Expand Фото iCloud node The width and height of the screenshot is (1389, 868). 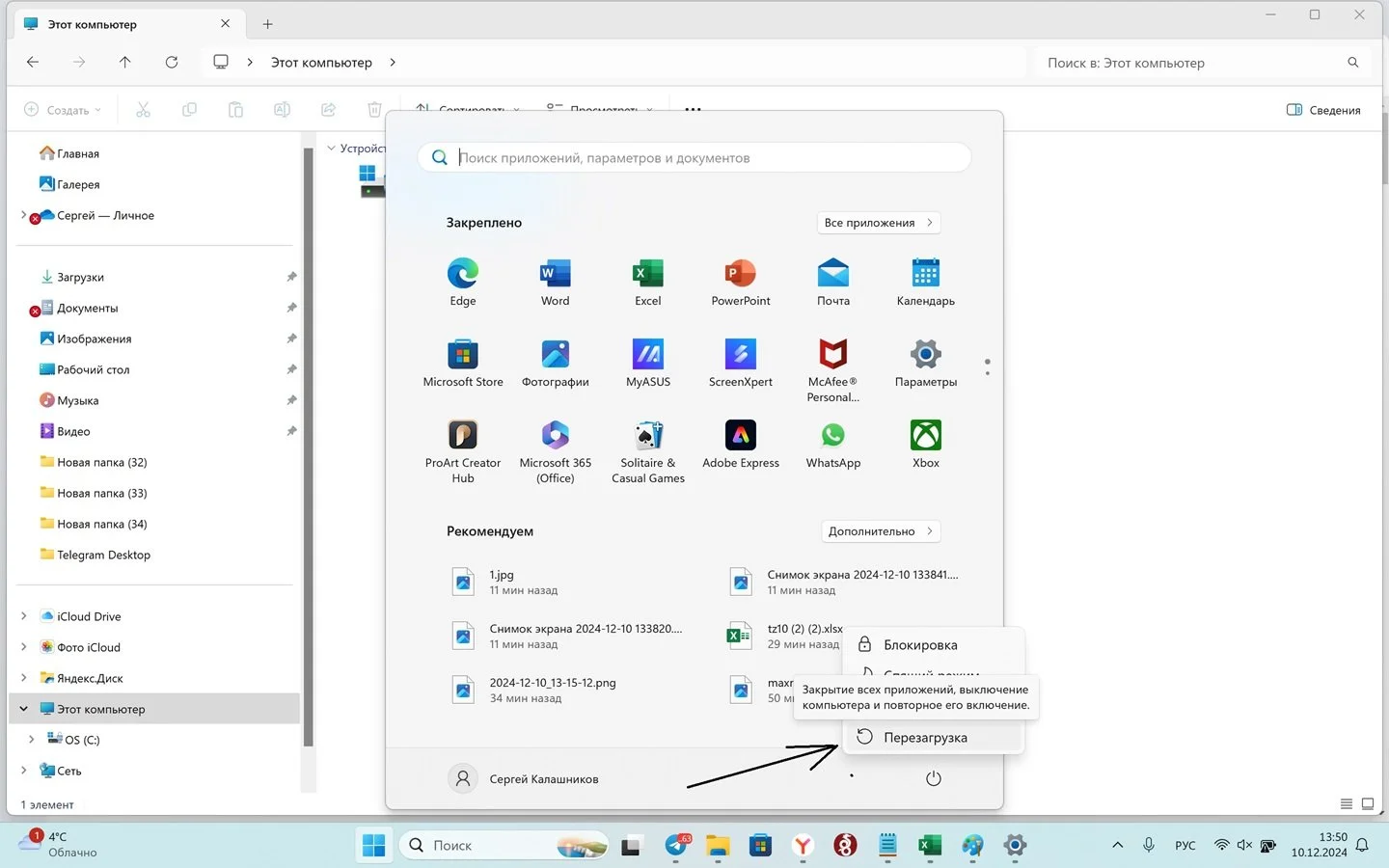click(x=23, y=647)
